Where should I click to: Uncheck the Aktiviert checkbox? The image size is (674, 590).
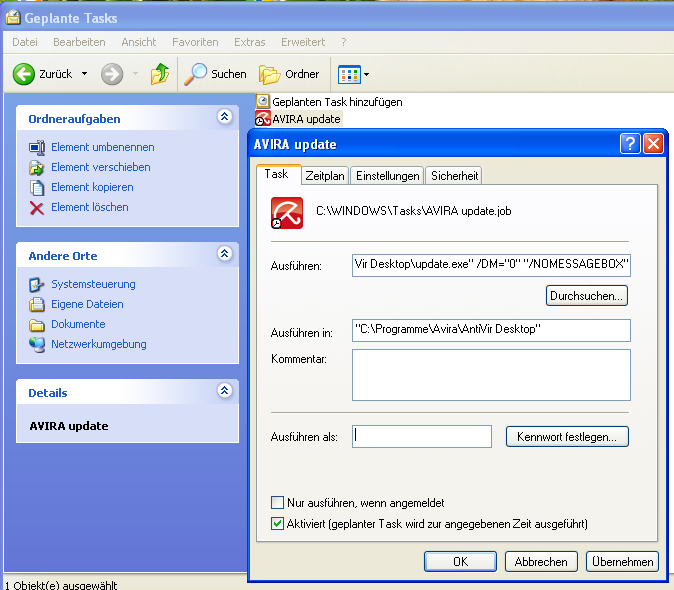point(277,523)
